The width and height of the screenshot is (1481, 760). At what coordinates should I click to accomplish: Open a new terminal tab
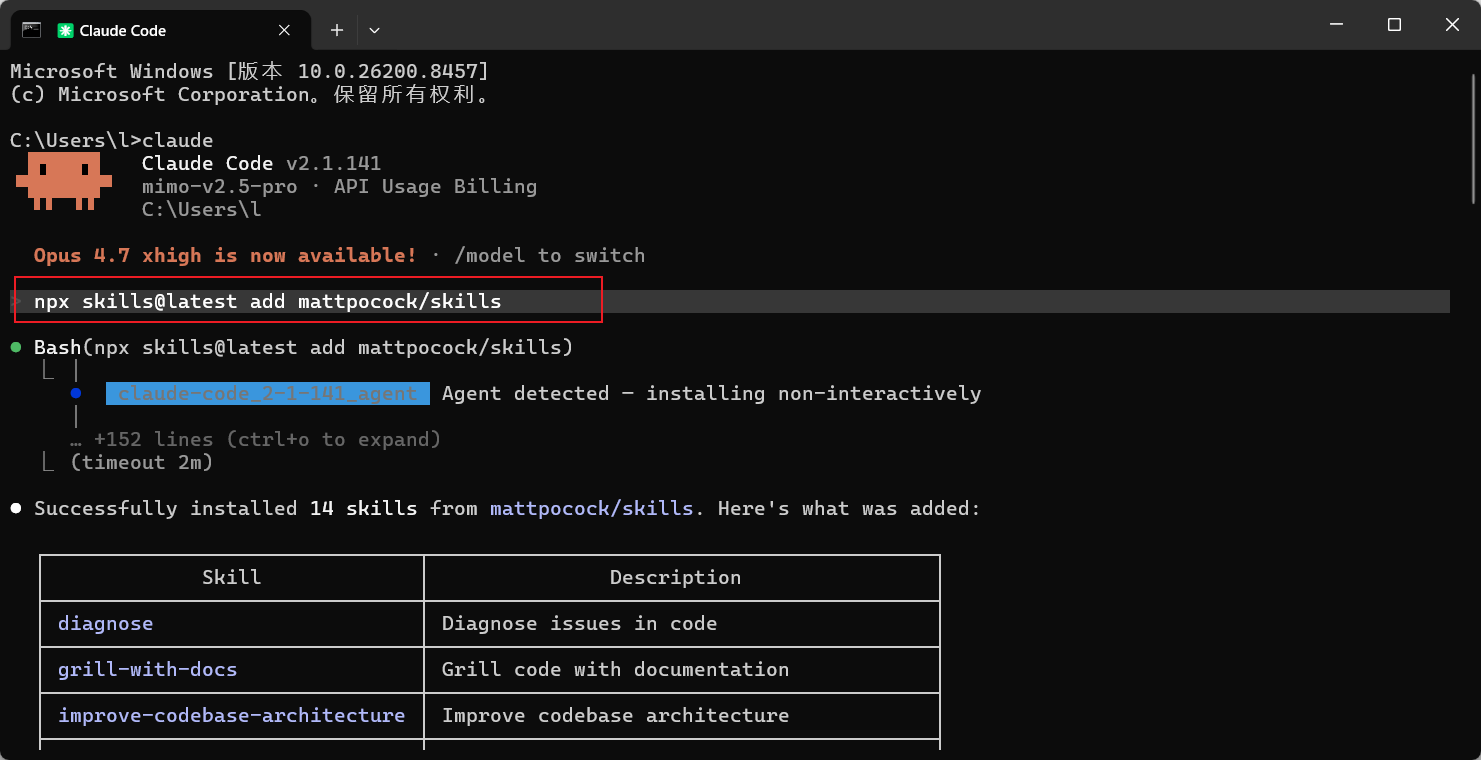[337, 30]
